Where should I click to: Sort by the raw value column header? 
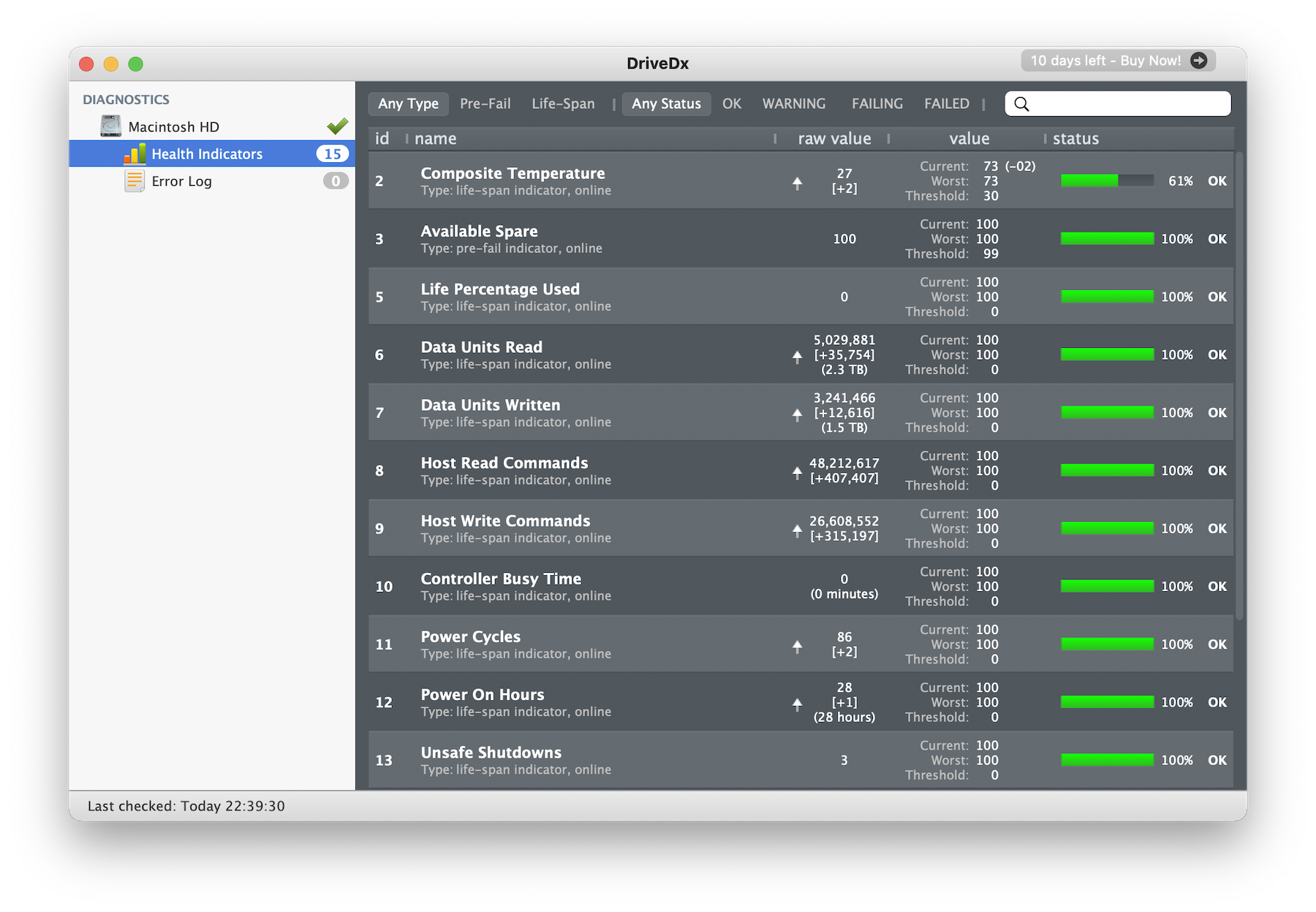(834, 138)
